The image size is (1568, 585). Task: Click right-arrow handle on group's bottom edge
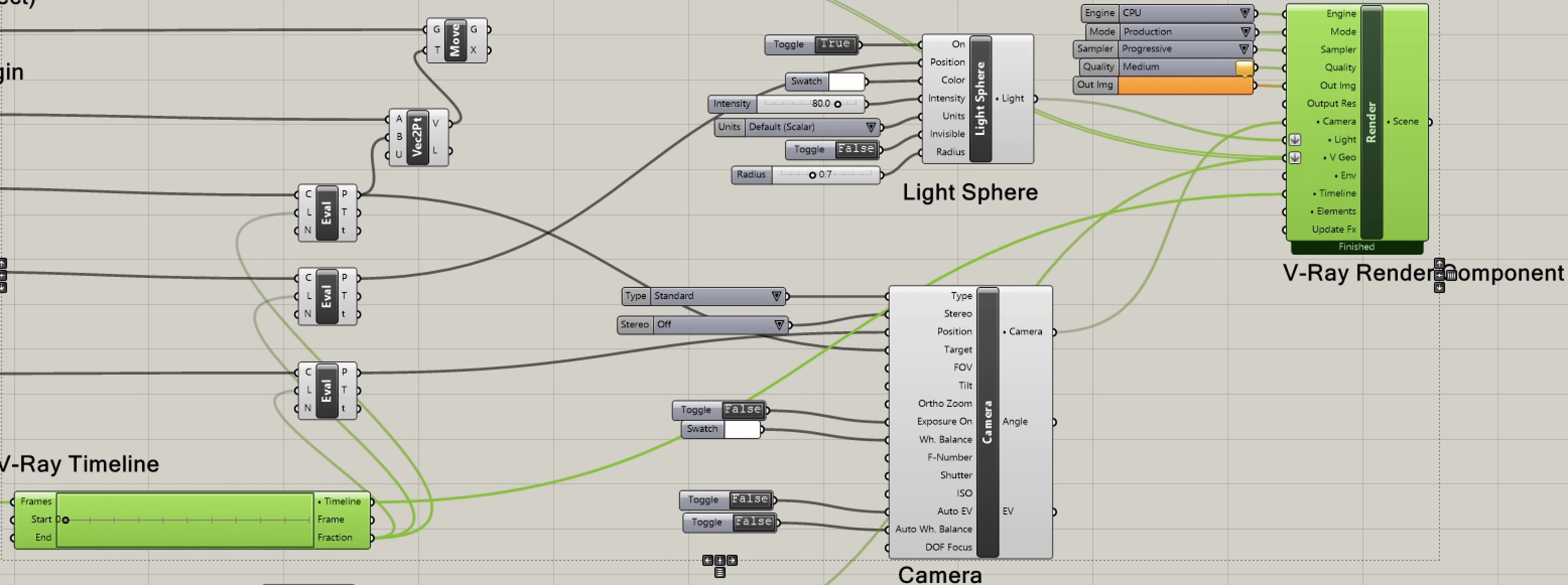732,560
